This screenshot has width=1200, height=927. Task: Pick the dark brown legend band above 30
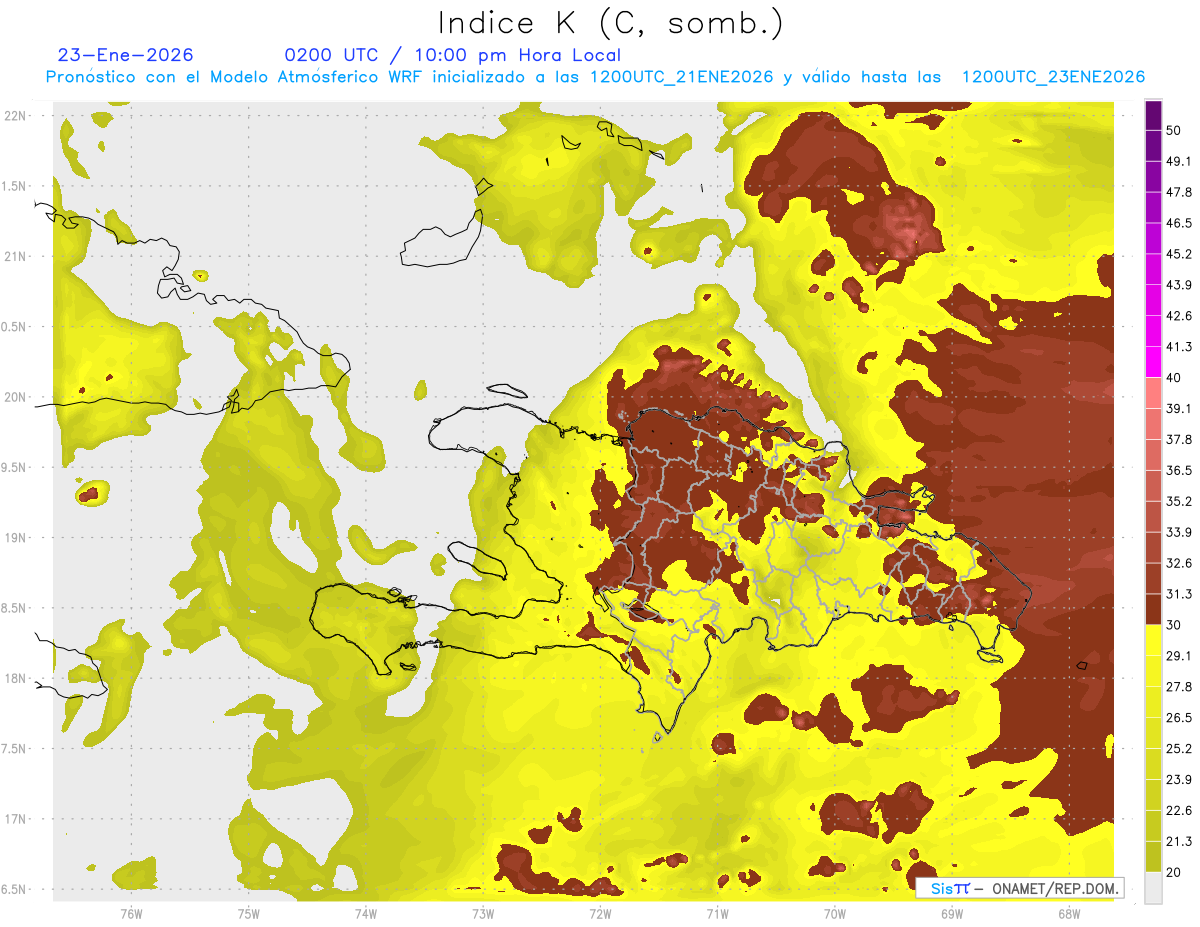point(1153,609)
